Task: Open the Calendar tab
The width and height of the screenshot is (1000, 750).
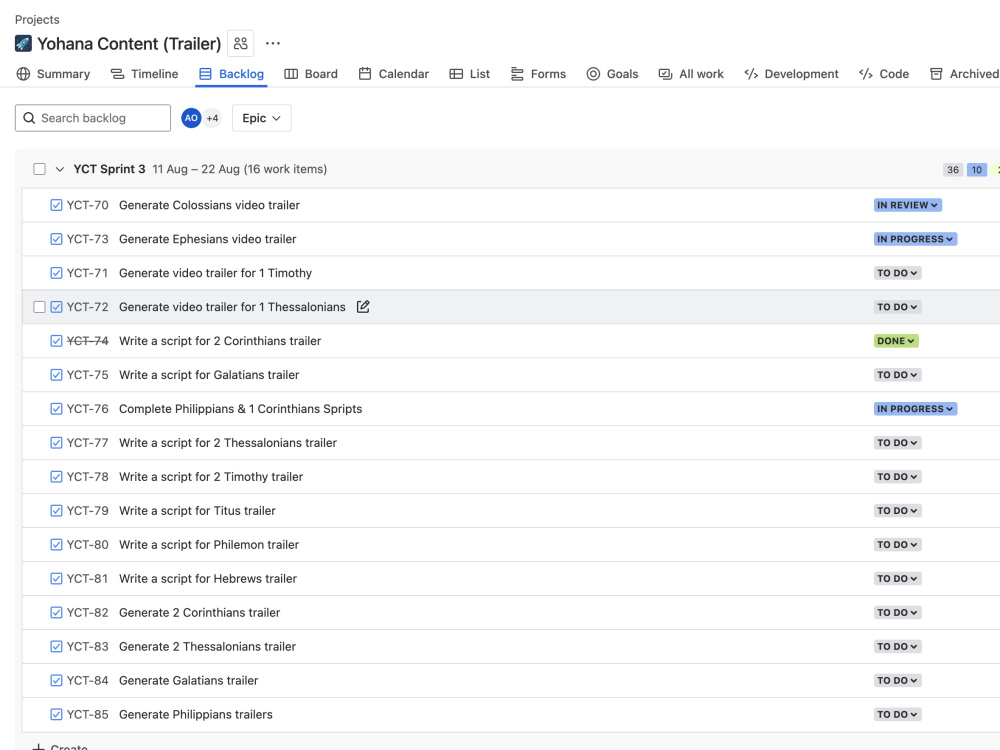Action: [393, 74]
